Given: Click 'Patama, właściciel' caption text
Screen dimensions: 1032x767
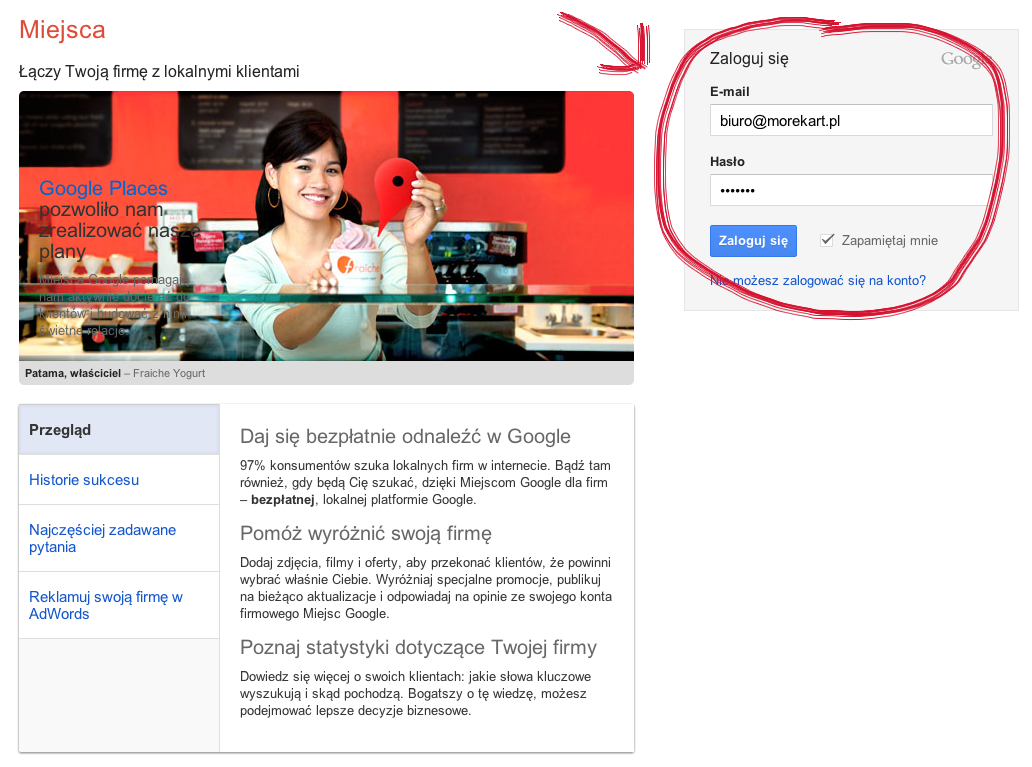Looking at the screenshot, I should (x=73, y=373).
